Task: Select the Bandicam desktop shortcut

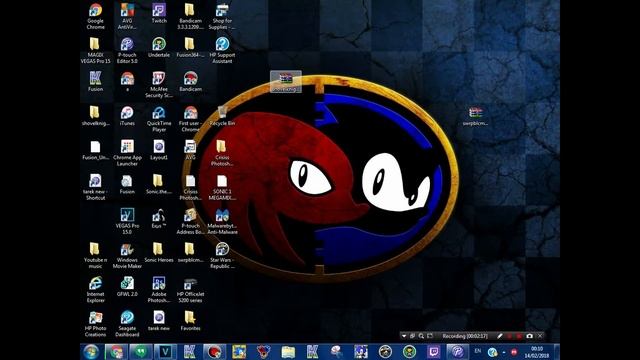Action: [190, 82]
